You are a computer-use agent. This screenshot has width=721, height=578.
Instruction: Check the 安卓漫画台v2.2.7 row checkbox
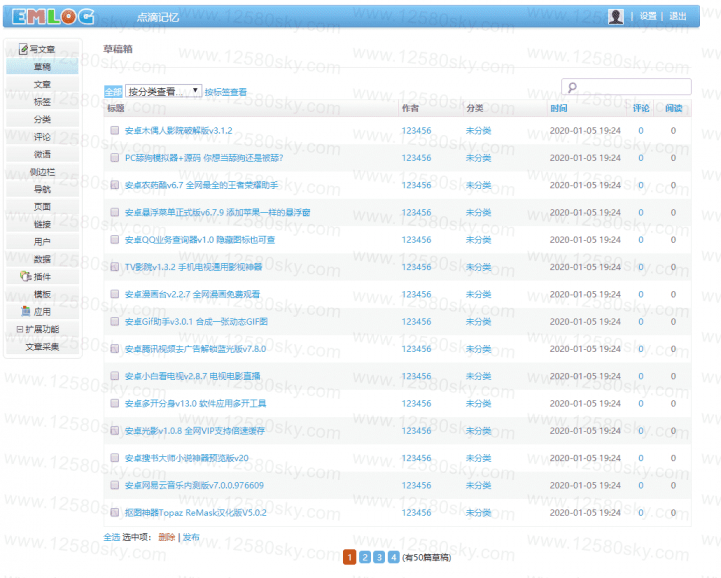click(114, 294)
